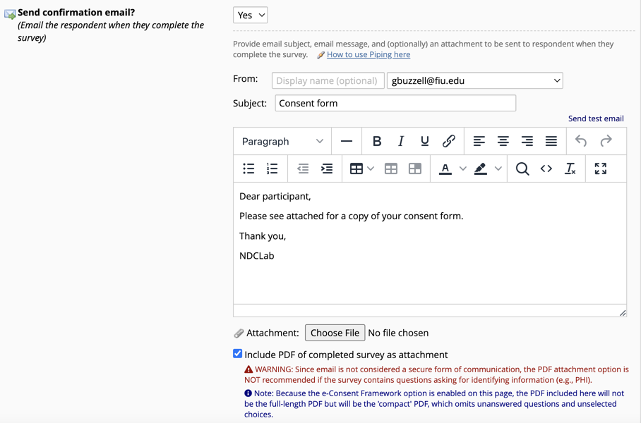The height and width of the screenshot is (424, 642).
Task: Center align the text
Action: pyautogui.click(x=503, y=141)
